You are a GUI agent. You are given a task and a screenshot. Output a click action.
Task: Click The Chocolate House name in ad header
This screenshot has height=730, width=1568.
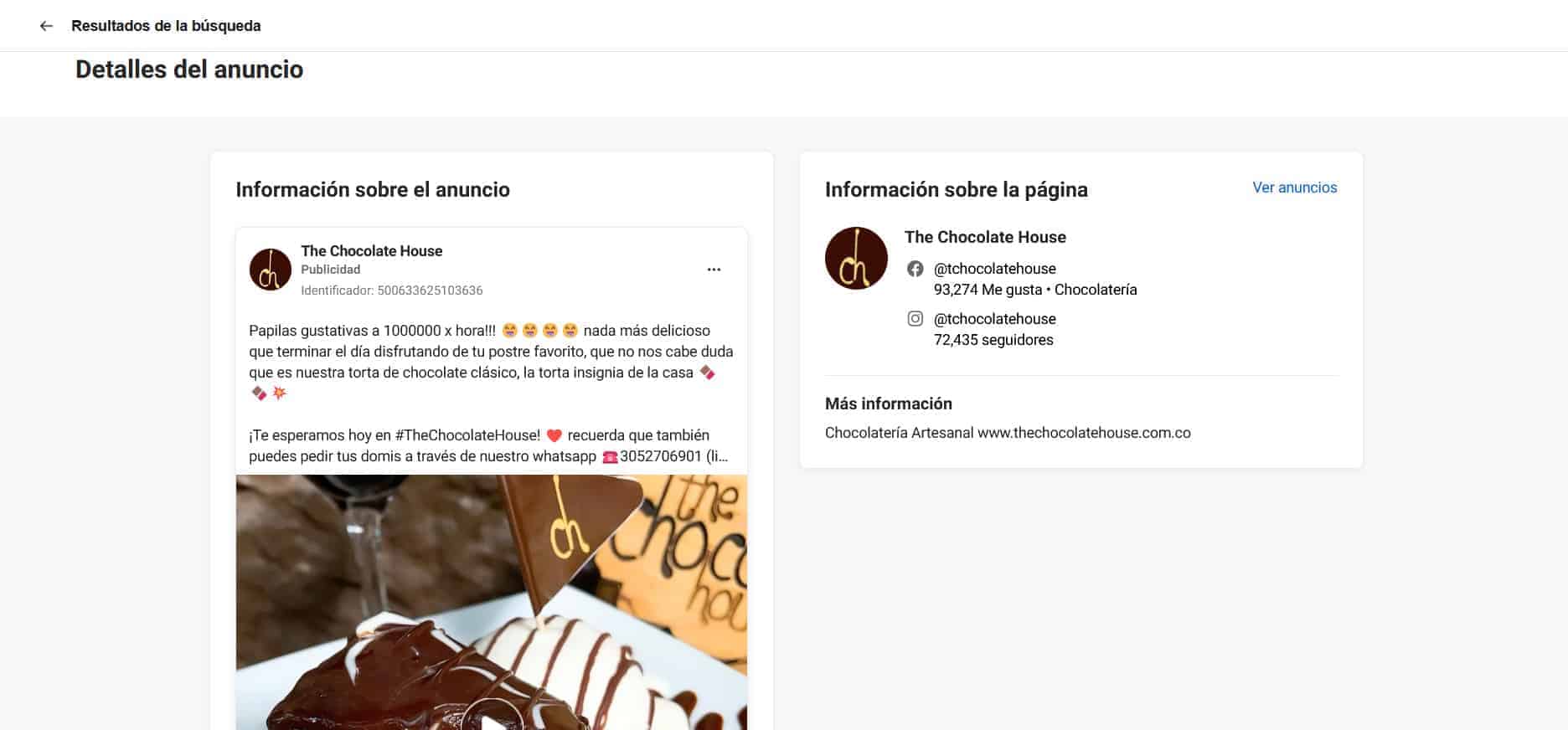click(x=371, y=251)
